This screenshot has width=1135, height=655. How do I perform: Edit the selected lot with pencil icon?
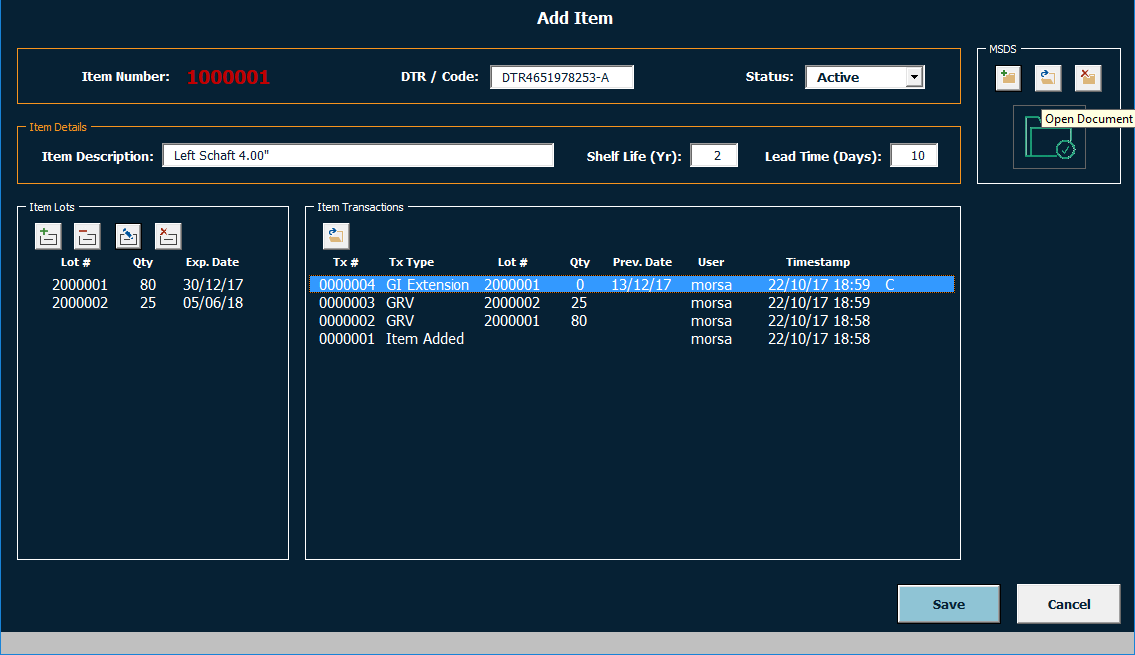(128, 236)
